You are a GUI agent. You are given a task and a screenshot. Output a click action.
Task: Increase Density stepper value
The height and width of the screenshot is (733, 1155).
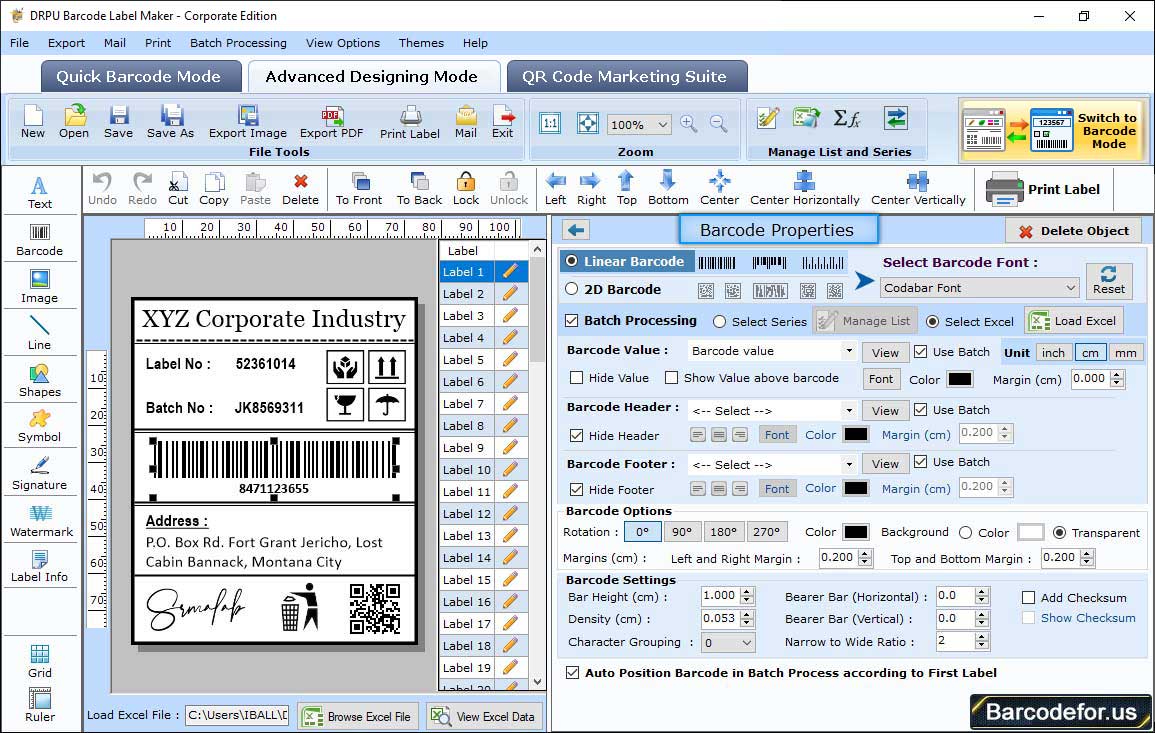pos(747,614)
